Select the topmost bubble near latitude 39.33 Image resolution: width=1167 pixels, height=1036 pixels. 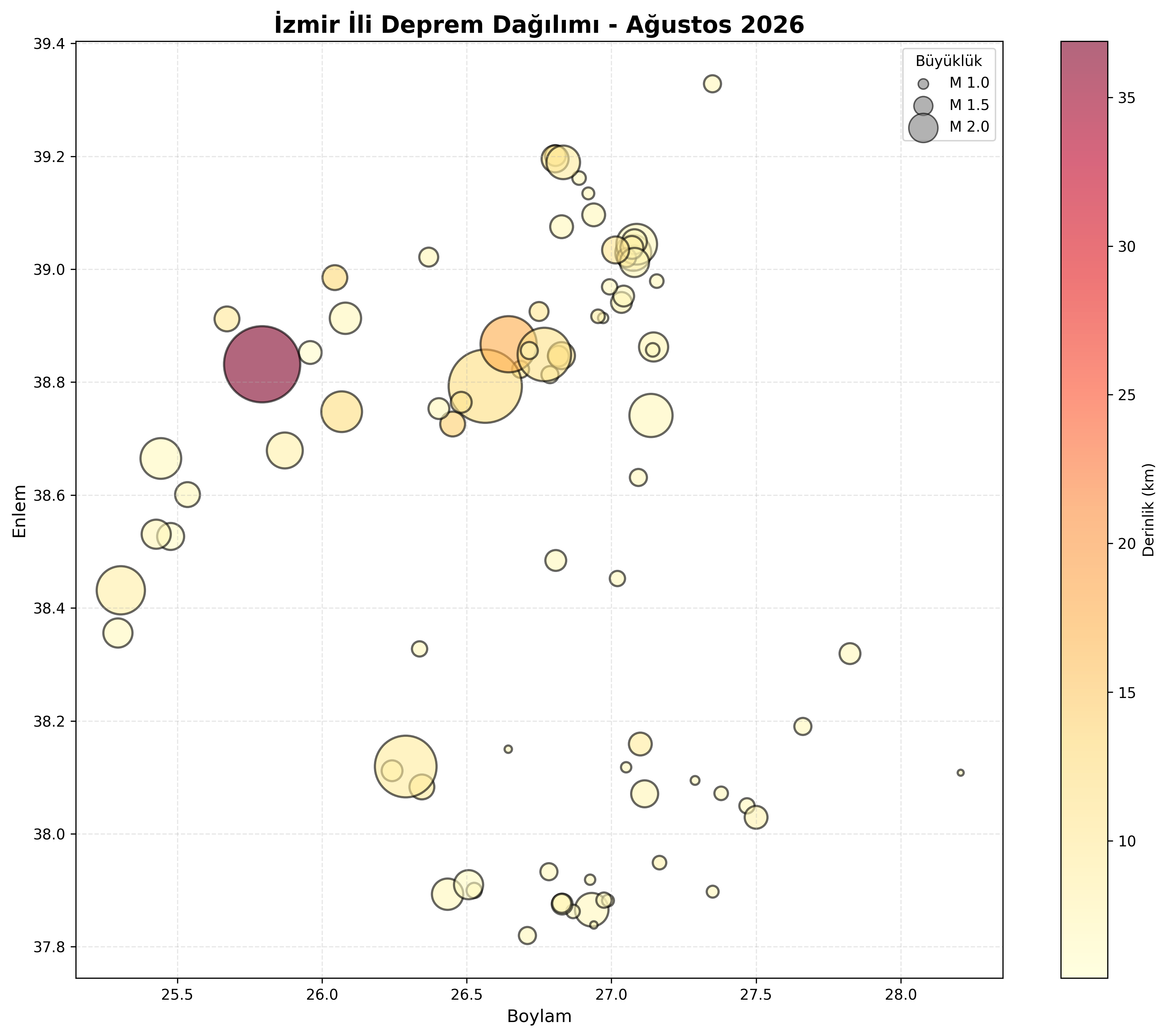point(712,84)
